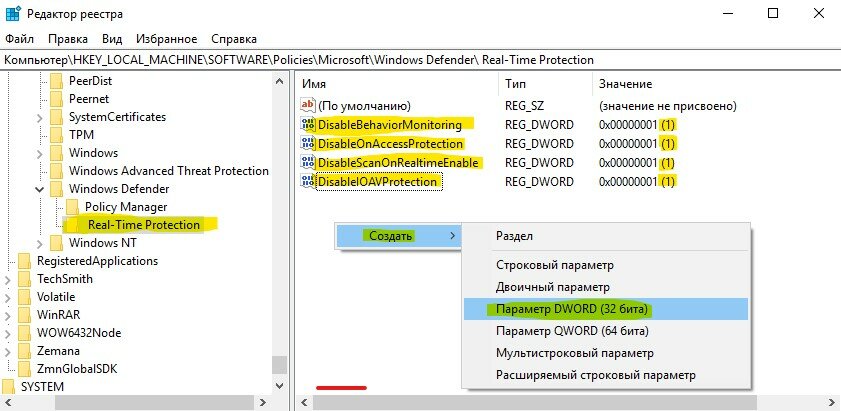The image size is (841, 411).
Task: Click the Windows Defender folder icon
Action: click(x=56, y=189)
